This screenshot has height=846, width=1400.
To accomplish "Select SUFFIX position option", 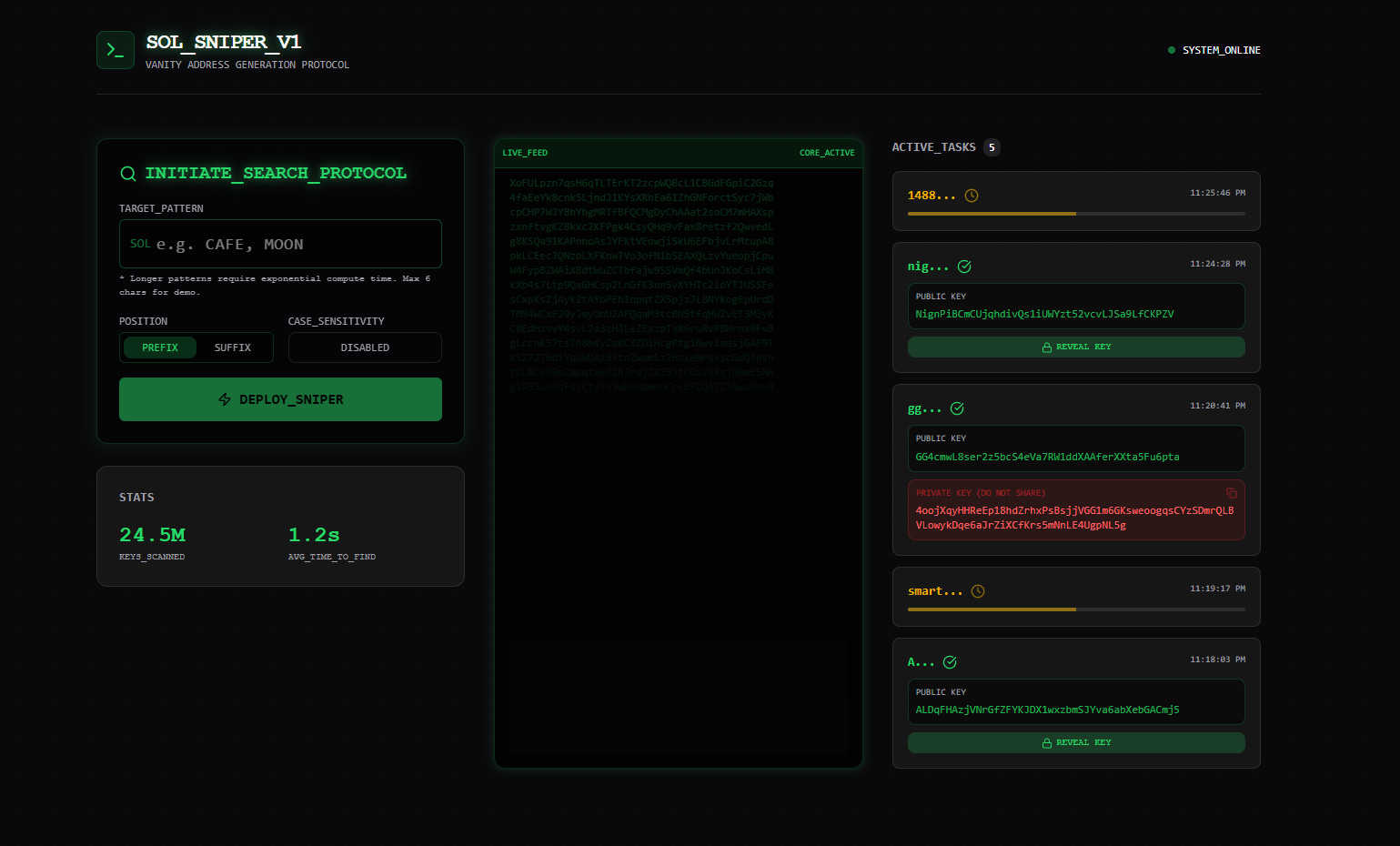I will (x=233, y=347).
